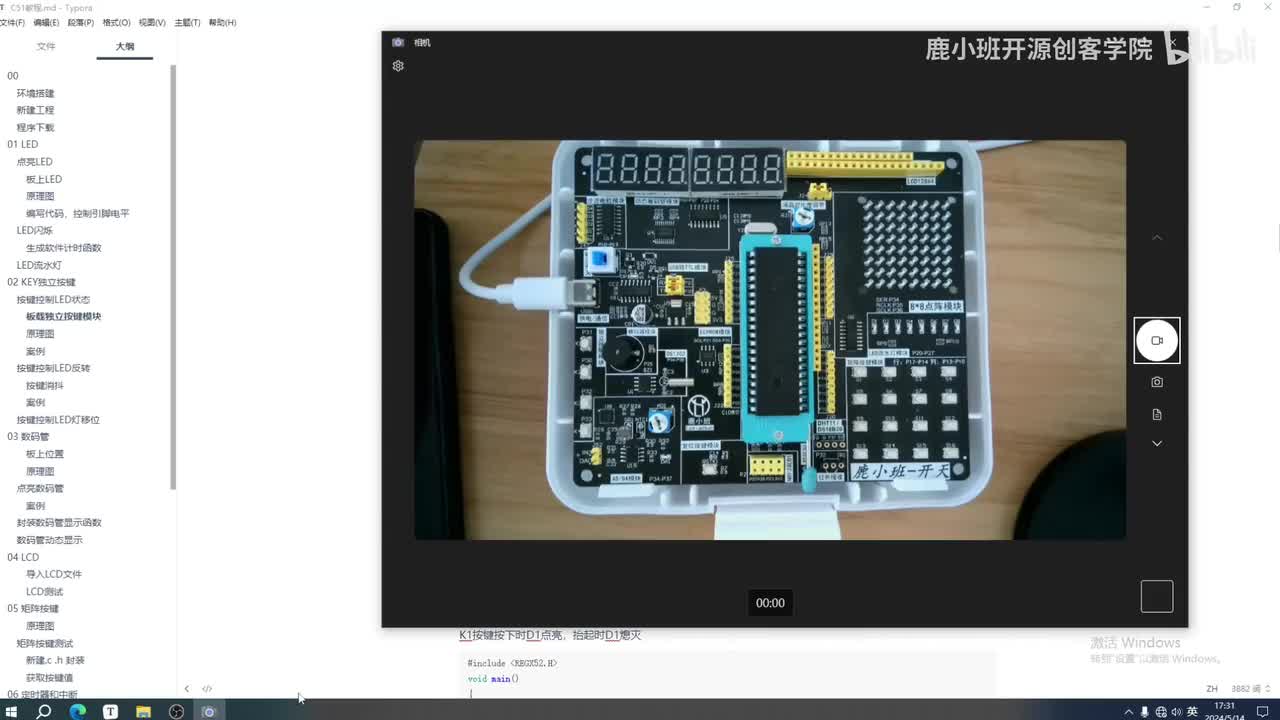1280x720 pixels.
Task: Open File Explorer from taskbar
Action: (143, 711)
